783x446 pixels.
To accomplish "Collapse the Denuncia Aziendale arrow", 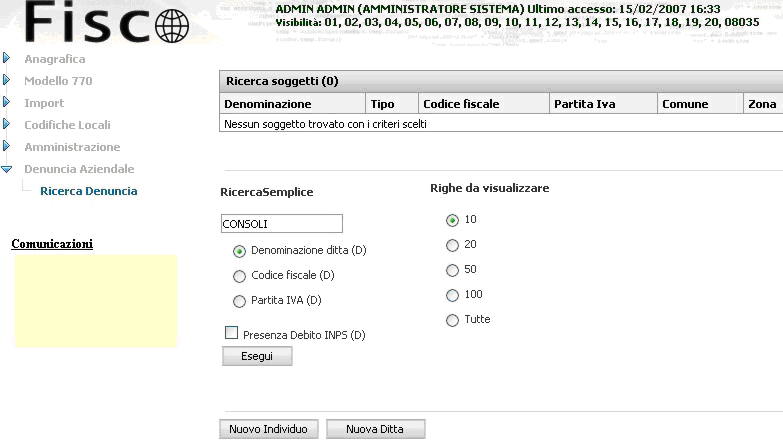I will coord(6,169).
